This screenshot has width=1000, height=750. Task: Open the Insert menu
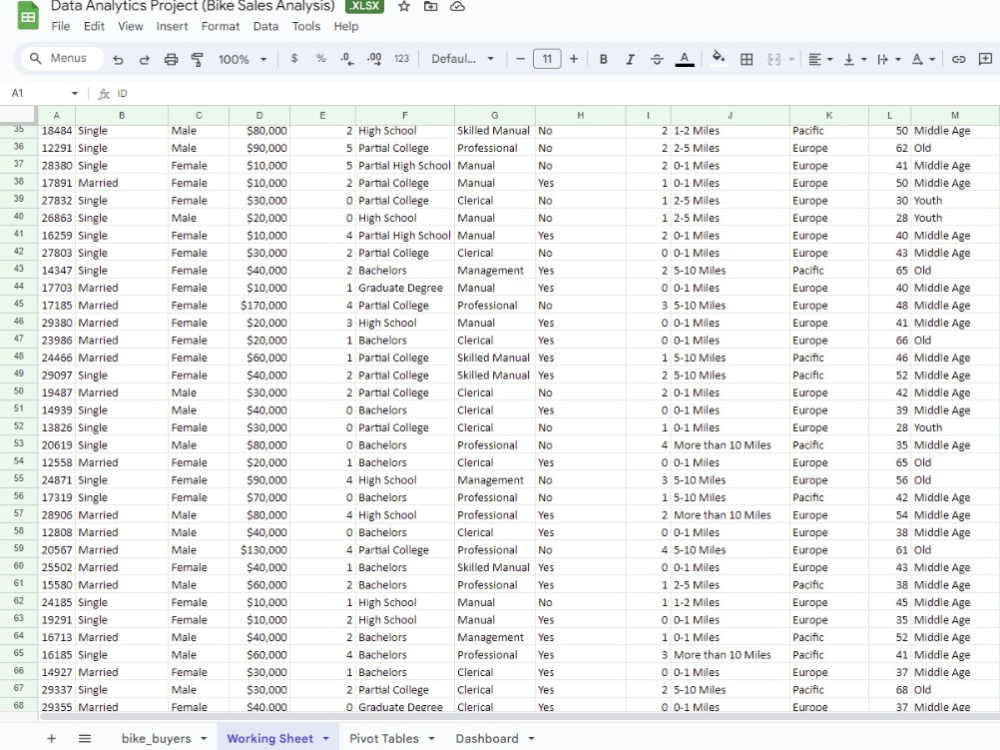172,26
